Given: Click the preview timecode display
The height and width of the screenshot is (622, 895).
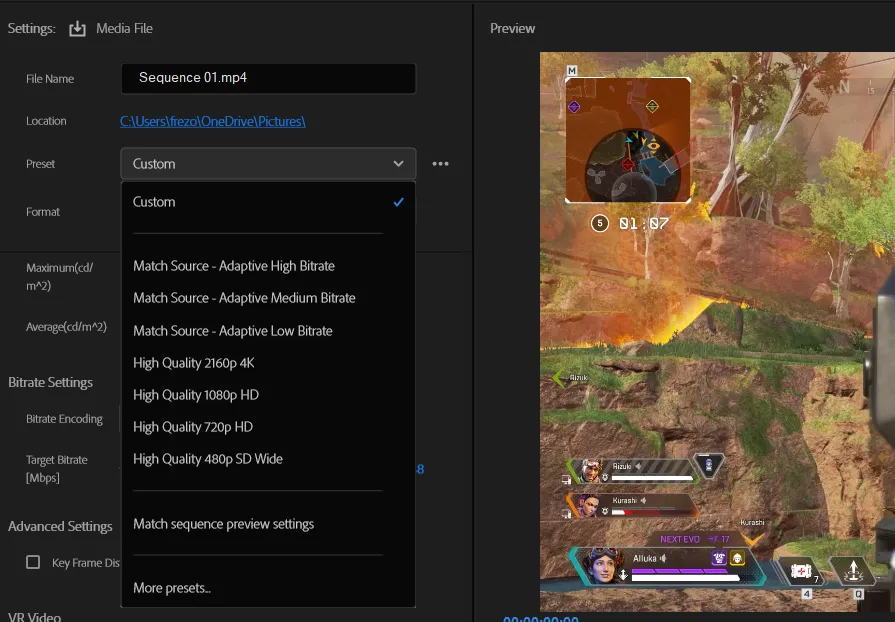Looking at the screenshot, I should pyautogui.click(x=541, y=619).
